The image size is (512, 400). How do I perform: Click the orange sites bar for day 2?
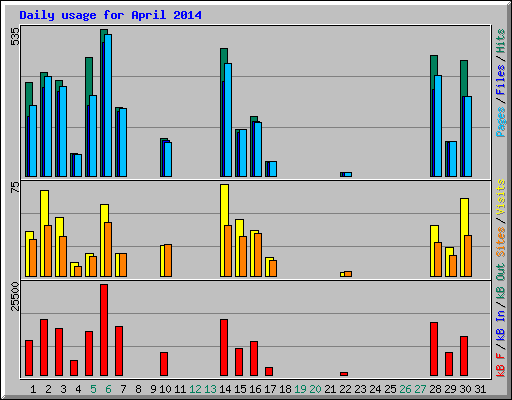(x=48, y=251)
